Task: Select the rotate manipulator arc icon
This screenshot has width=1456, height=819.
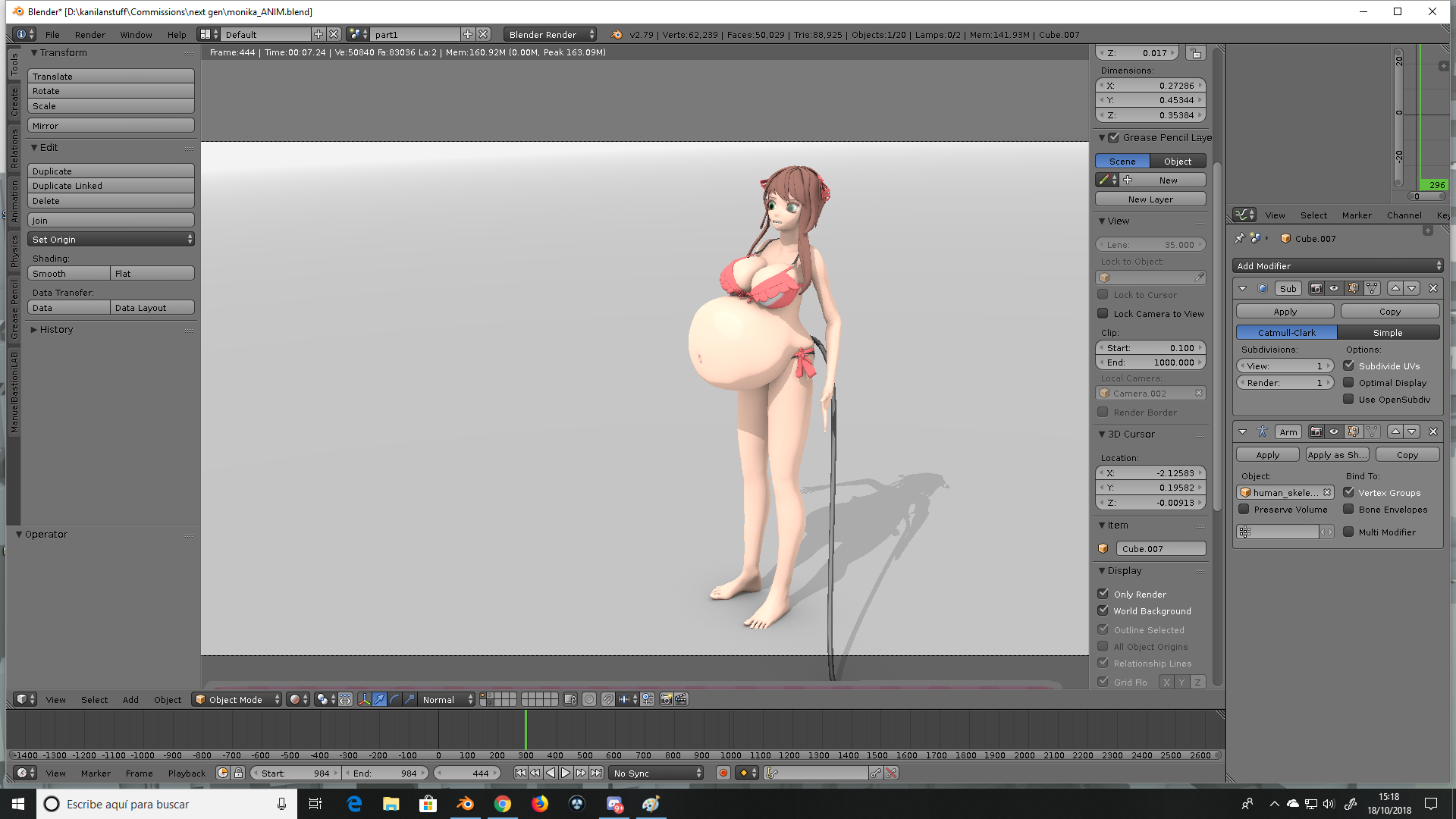Action: click(394, 699)
